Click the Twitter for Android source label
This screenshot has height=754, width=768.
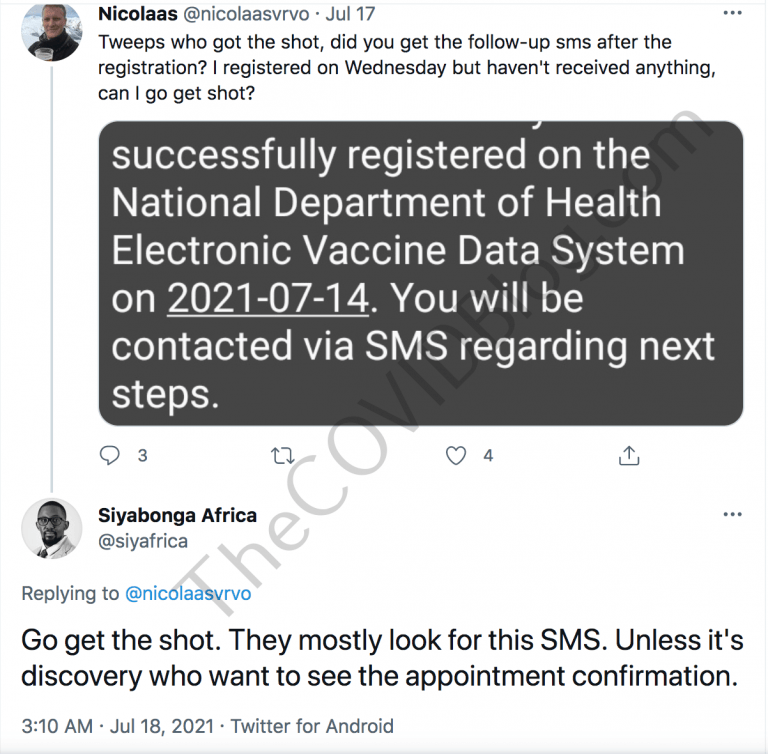[x=314, y=726]
